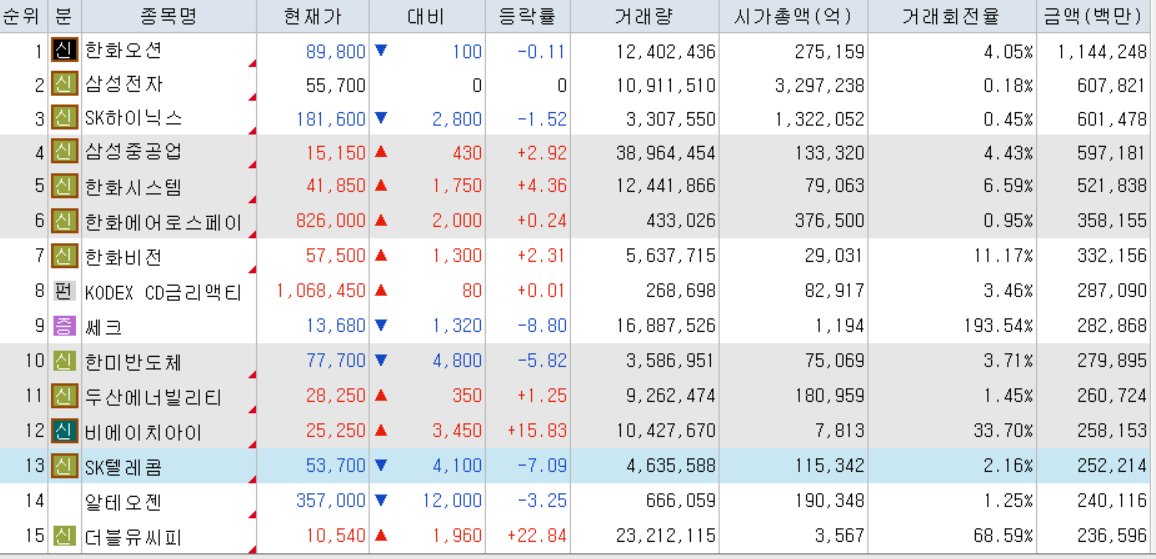Select the stock name 한화오션
Screen dimensions: 1156x559
click(x=123, y=52)
